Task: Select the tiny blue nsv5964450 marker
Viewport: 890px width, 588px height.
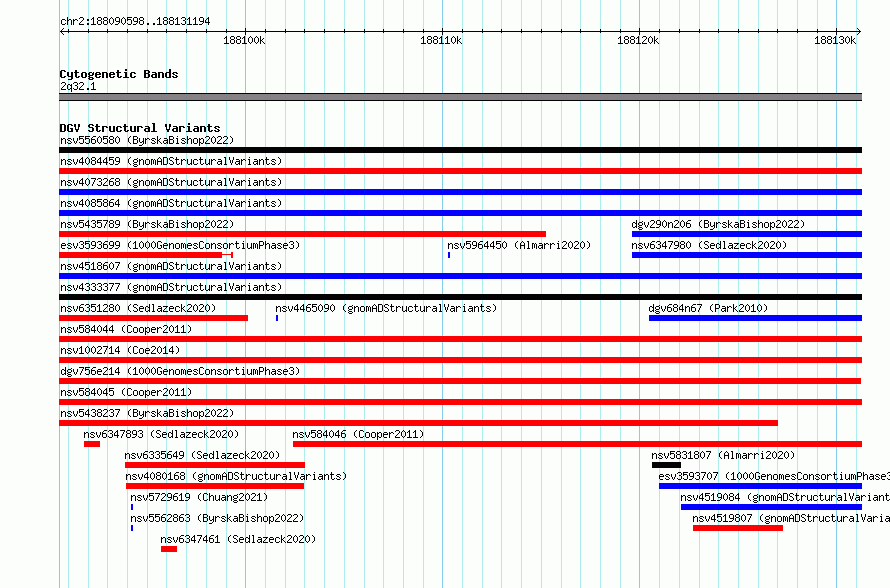Action: point(449,255)
